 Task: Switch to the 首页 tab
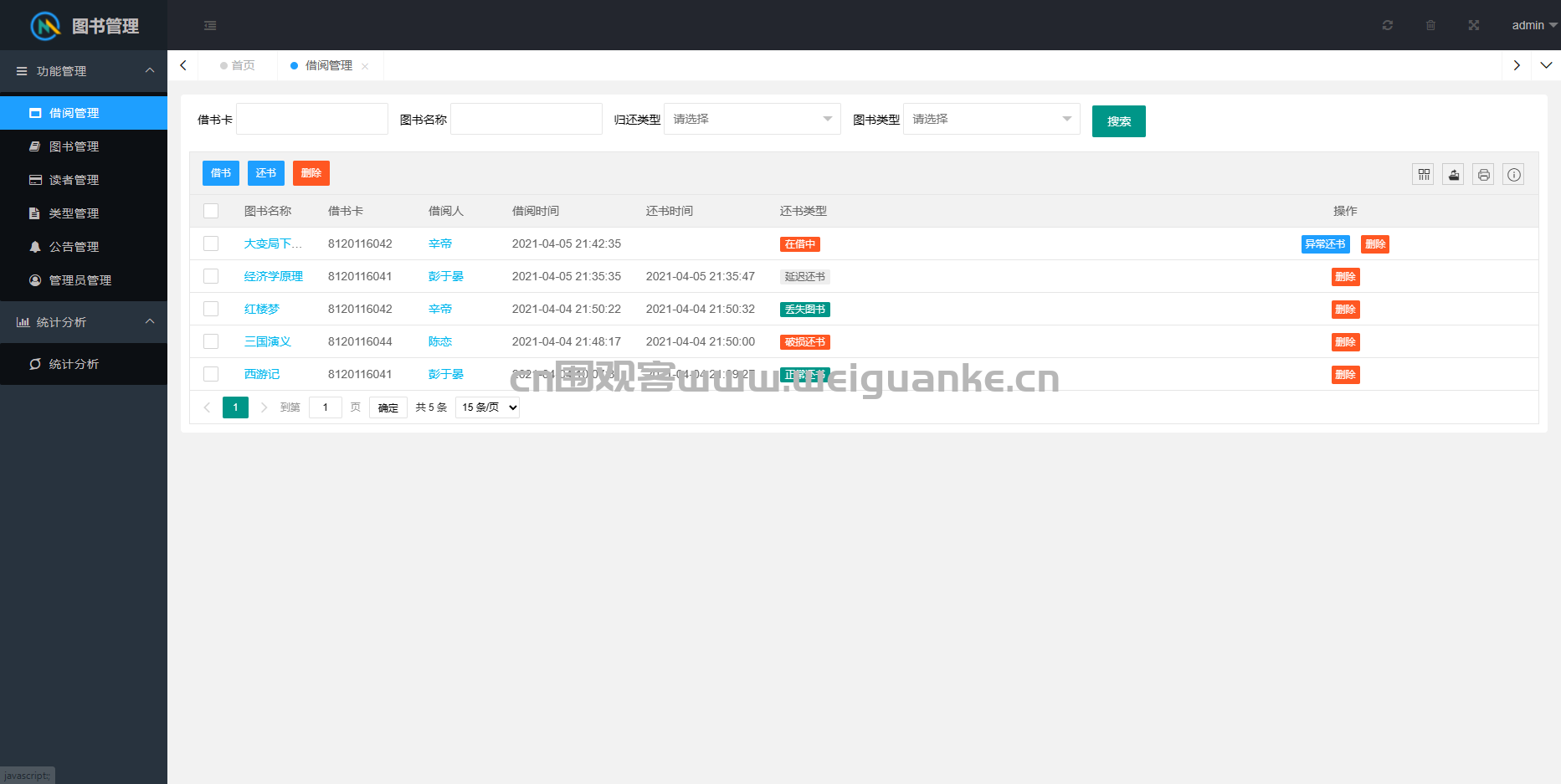(x=238, y=65)
